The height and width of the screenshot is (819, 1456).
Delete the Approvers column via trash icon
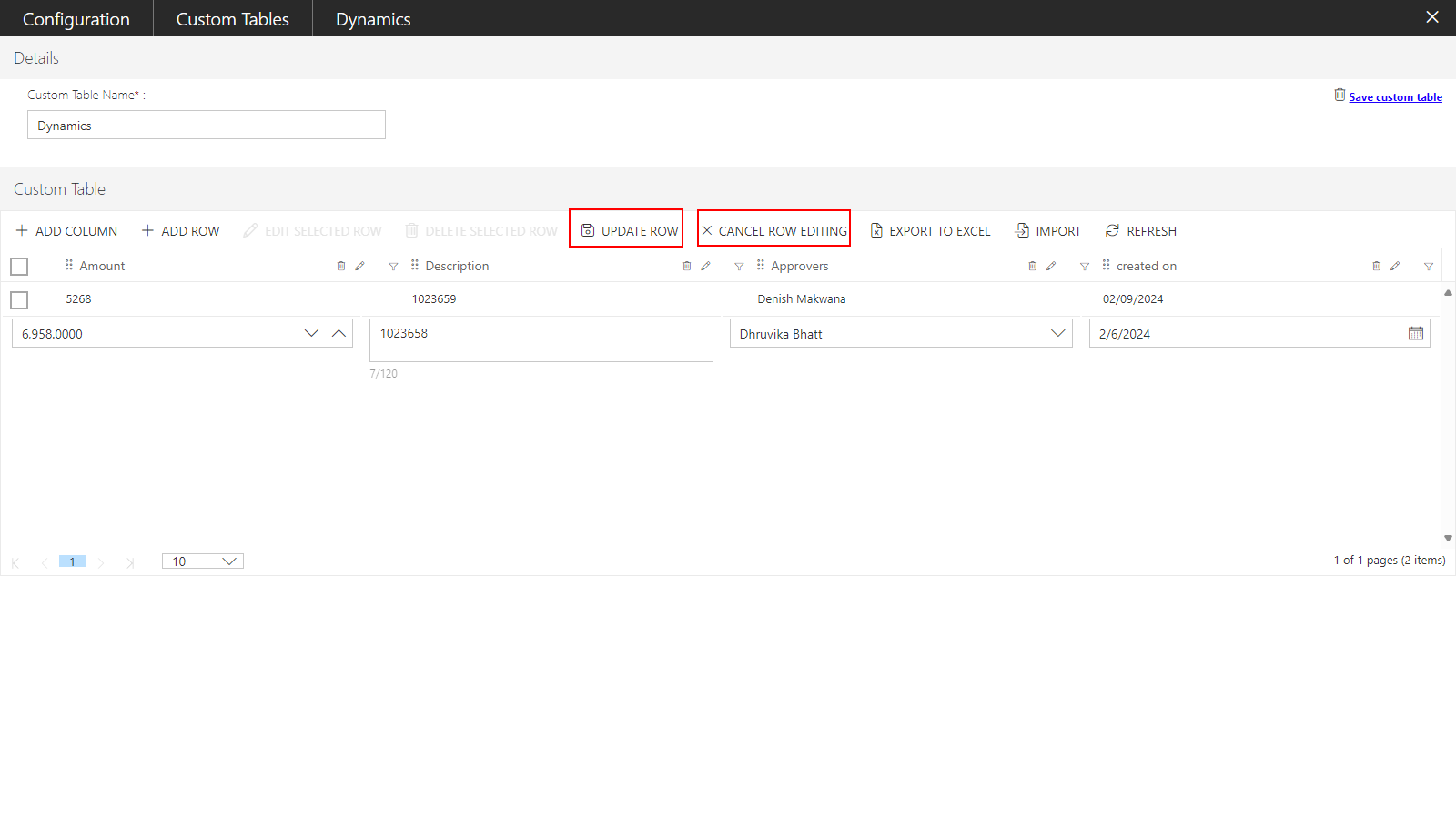pyautogui.click(x=1033, y=266)
